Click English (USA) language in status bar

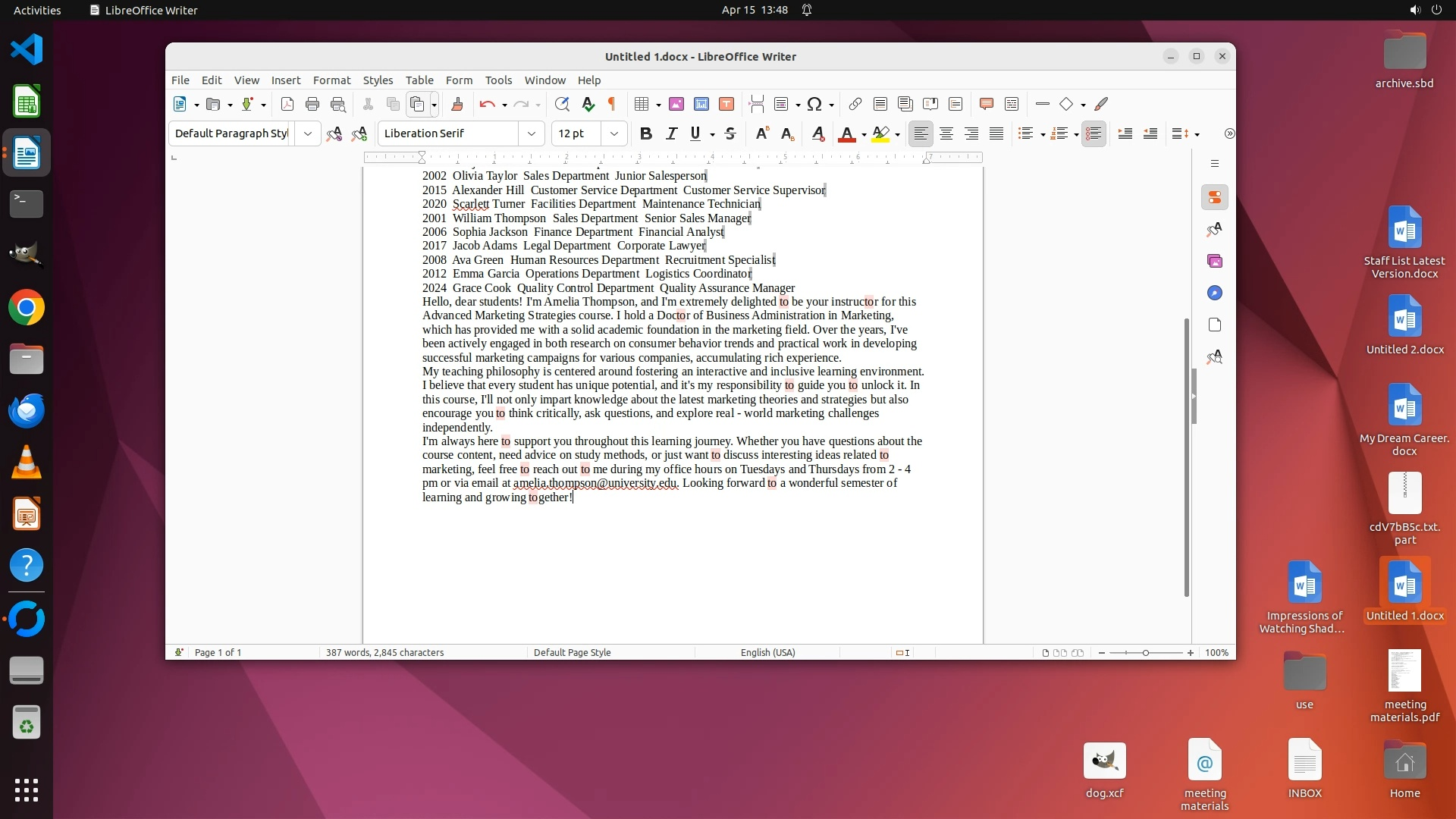767,653
